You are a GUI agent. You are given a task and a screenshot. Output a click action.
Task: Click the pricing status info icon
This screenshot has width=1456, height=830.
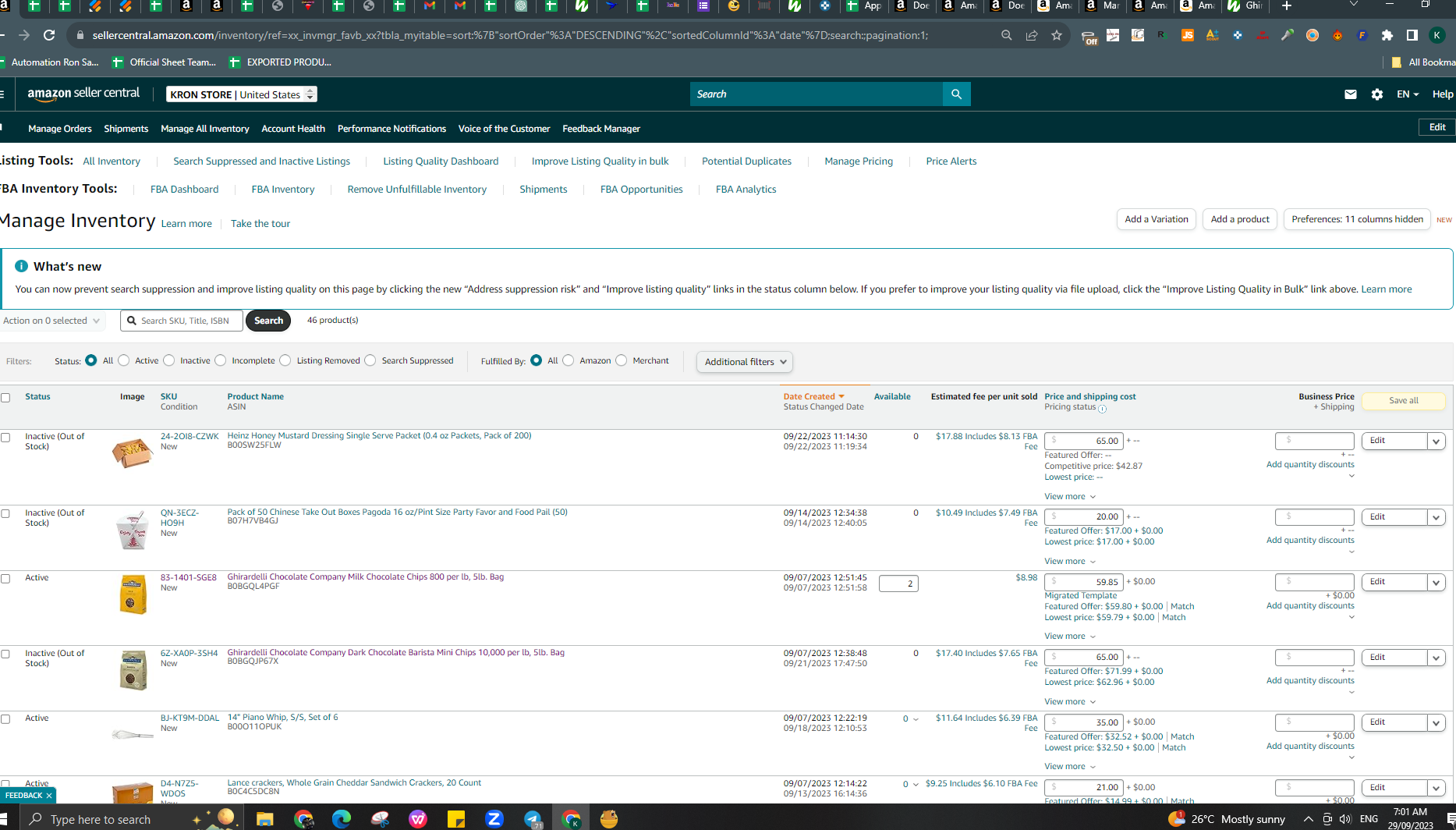1102,409
